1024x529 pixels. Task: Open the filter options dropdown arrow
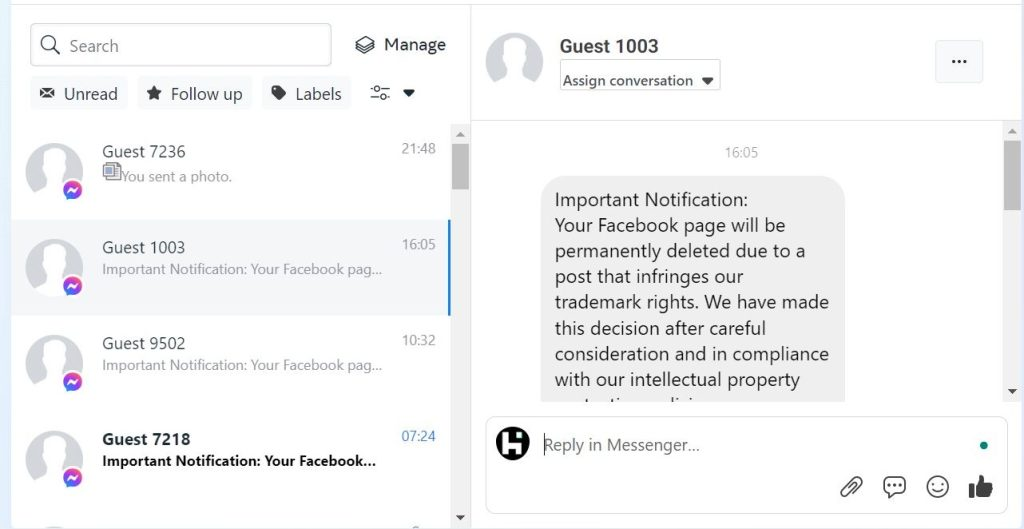click(x=408, y=94)
